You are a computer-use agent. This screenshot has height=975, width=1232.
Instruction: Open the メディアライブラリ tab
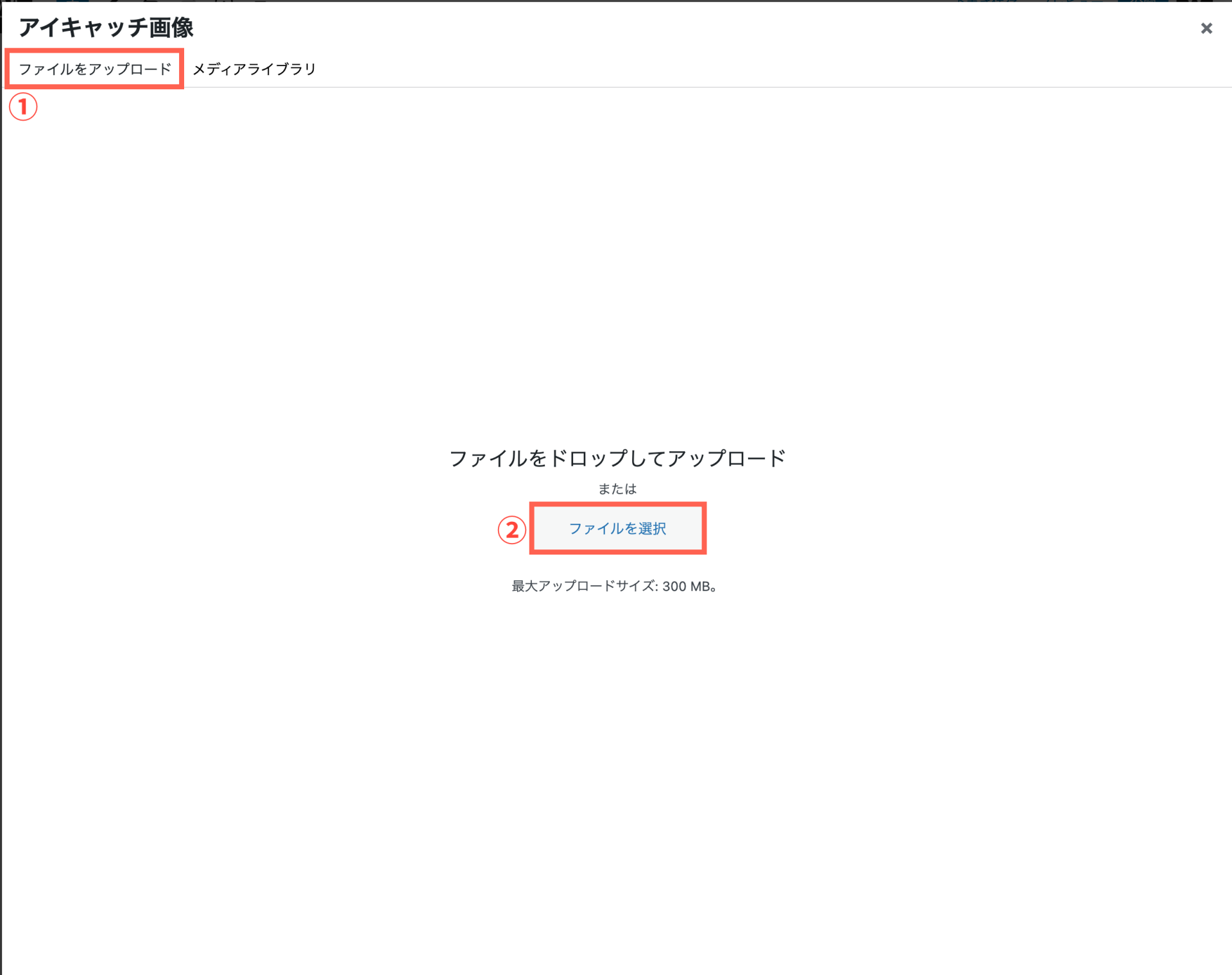pos(254,69)
